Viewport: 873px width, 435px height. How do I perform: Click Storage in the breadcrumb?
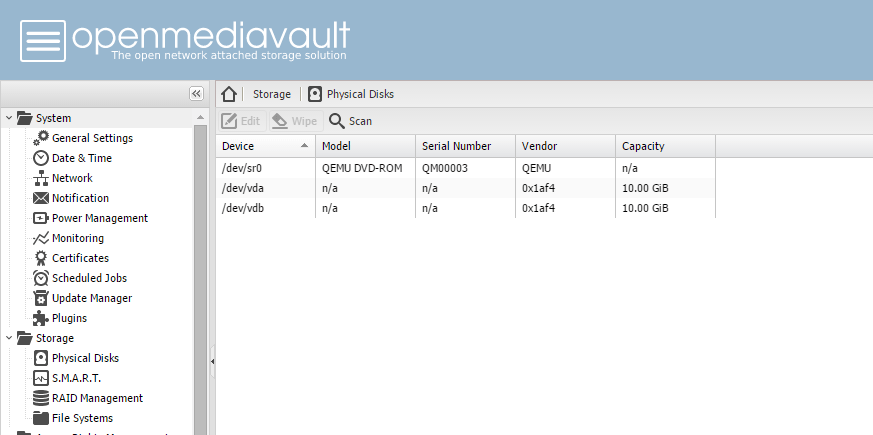pyautogui.click(x=272, y=94)
